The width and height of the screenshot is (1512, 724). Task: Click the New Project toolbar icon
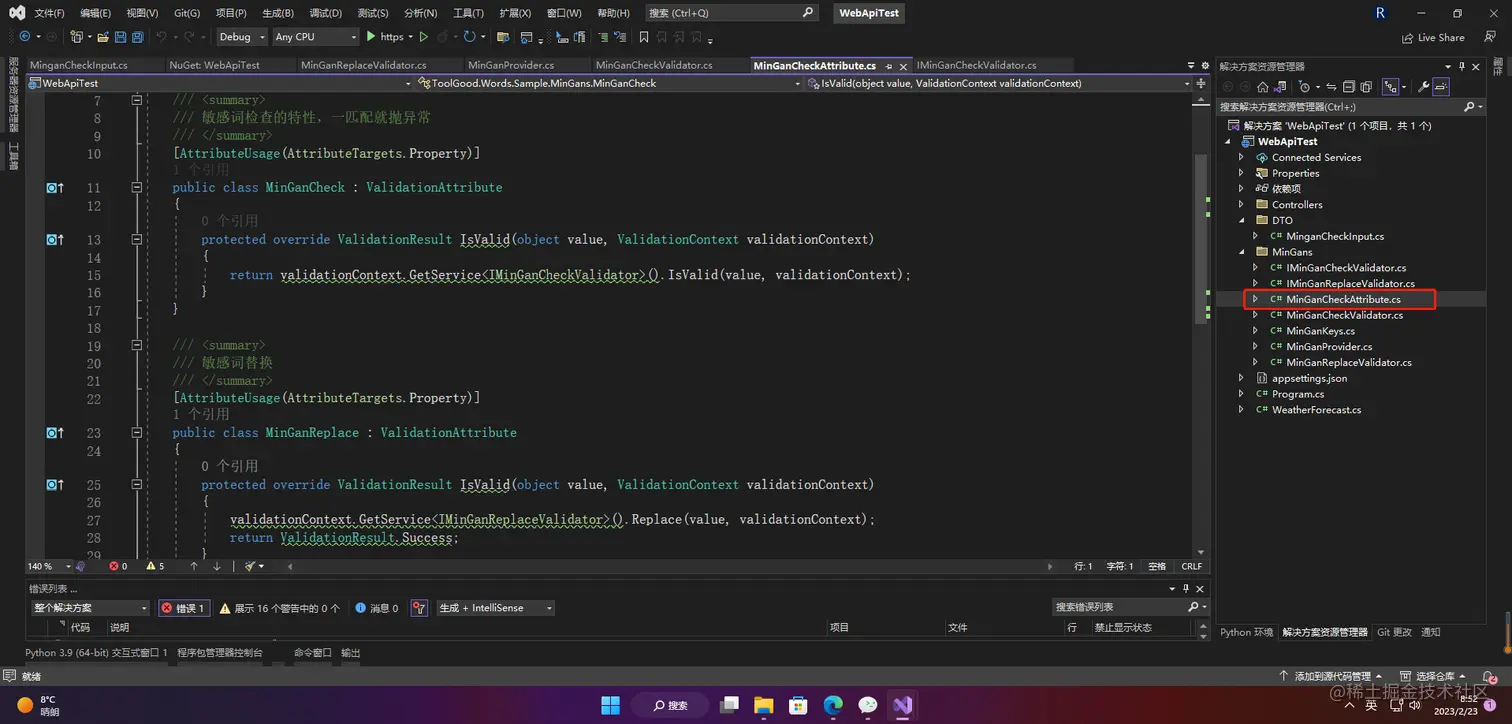pyautogui.click(x=76, y=37)
